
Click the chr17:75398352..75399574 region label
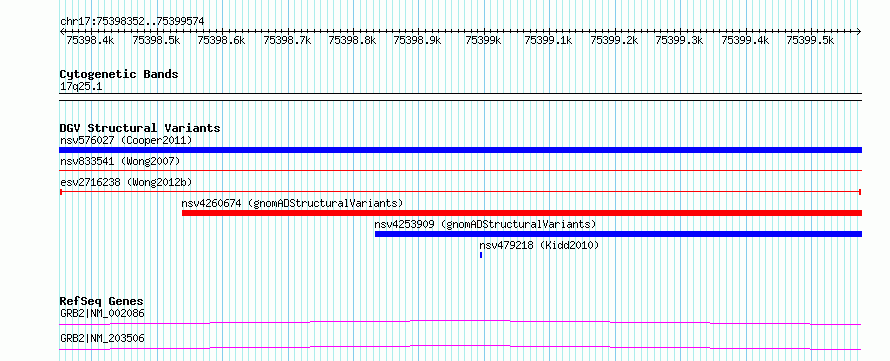coord(132,22)
